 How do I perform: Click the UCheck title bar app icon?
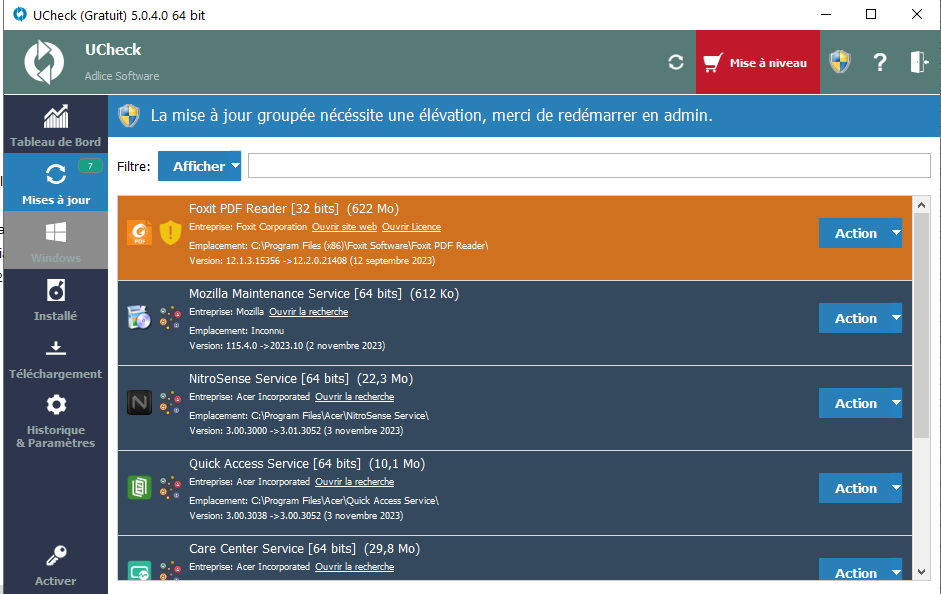tap(20, 14)
